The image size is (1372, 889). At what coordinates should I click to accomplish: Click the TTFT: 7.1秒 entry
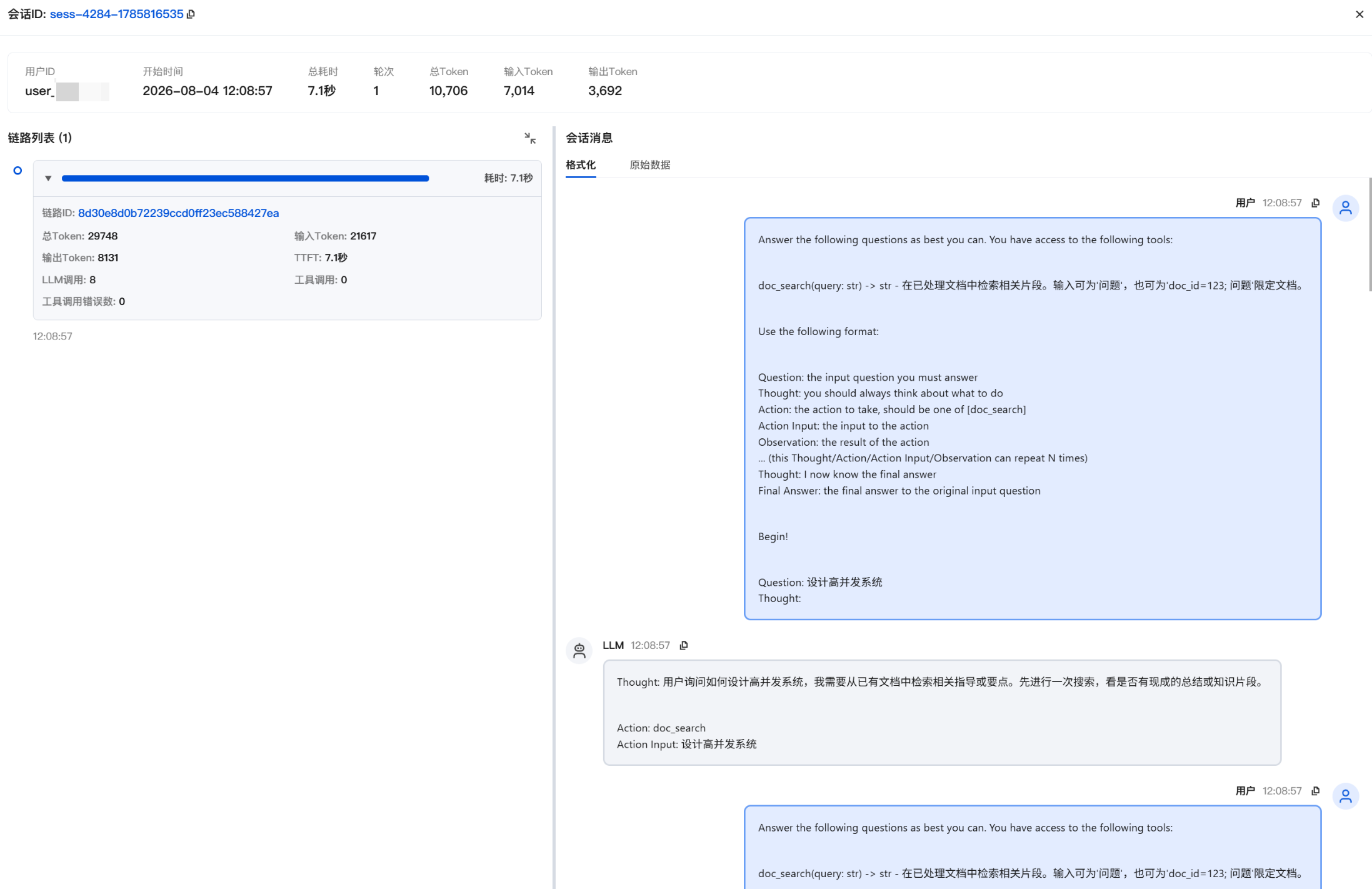tap(321, 258)
